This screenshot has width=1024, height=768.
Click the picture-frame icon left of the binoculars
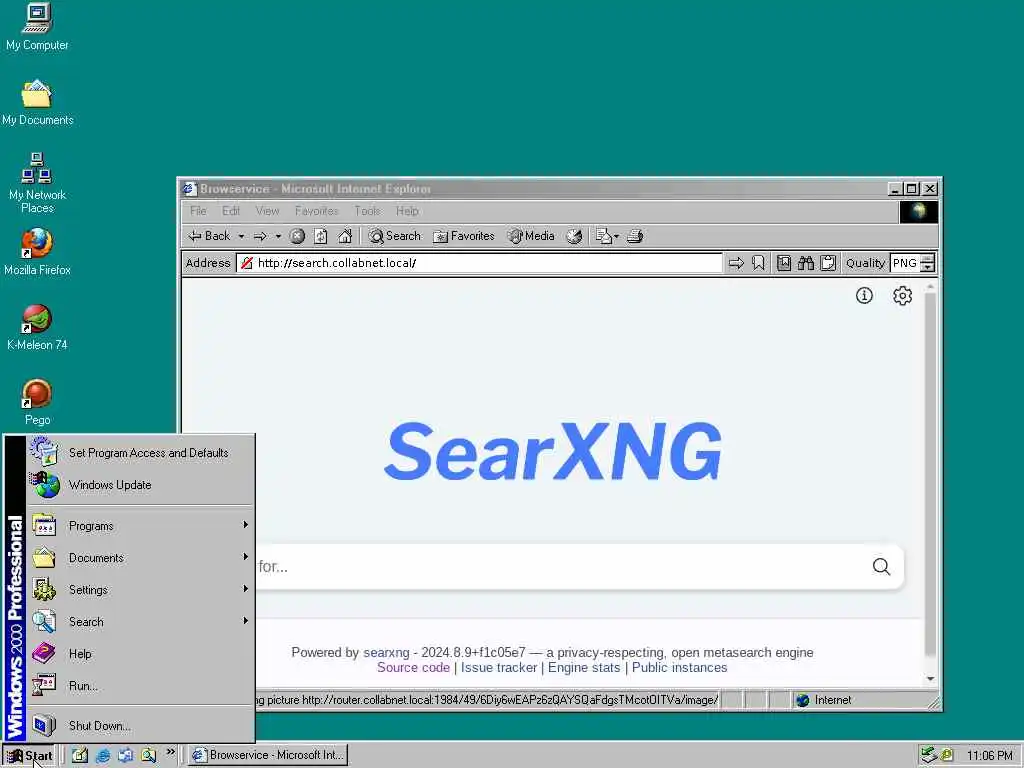coord(784,263)
